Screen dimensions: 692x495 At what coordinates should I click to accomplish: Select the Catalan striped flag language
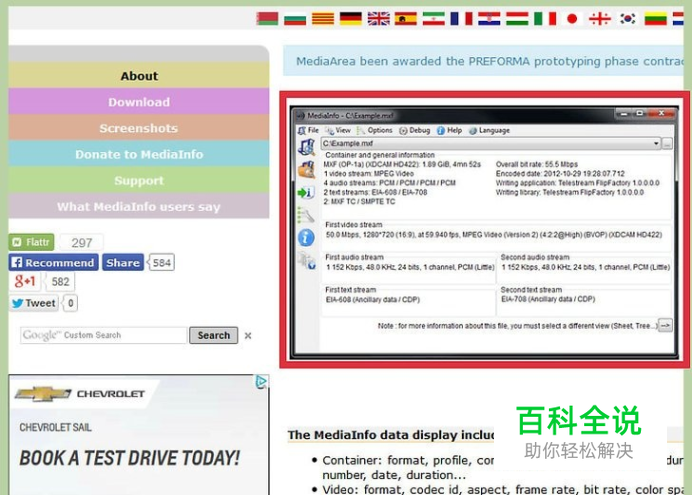click(x=323, y=19)
